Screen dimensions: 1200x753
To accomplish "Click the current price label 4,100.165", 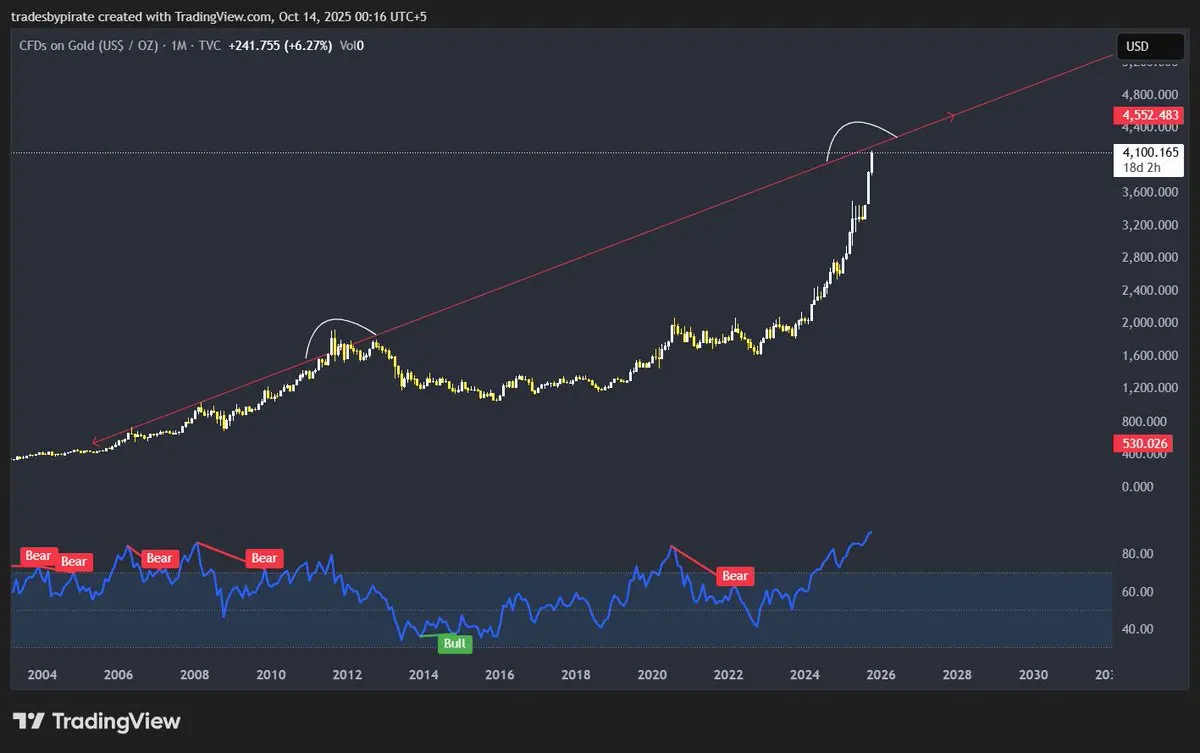I will coord(1151,152).
